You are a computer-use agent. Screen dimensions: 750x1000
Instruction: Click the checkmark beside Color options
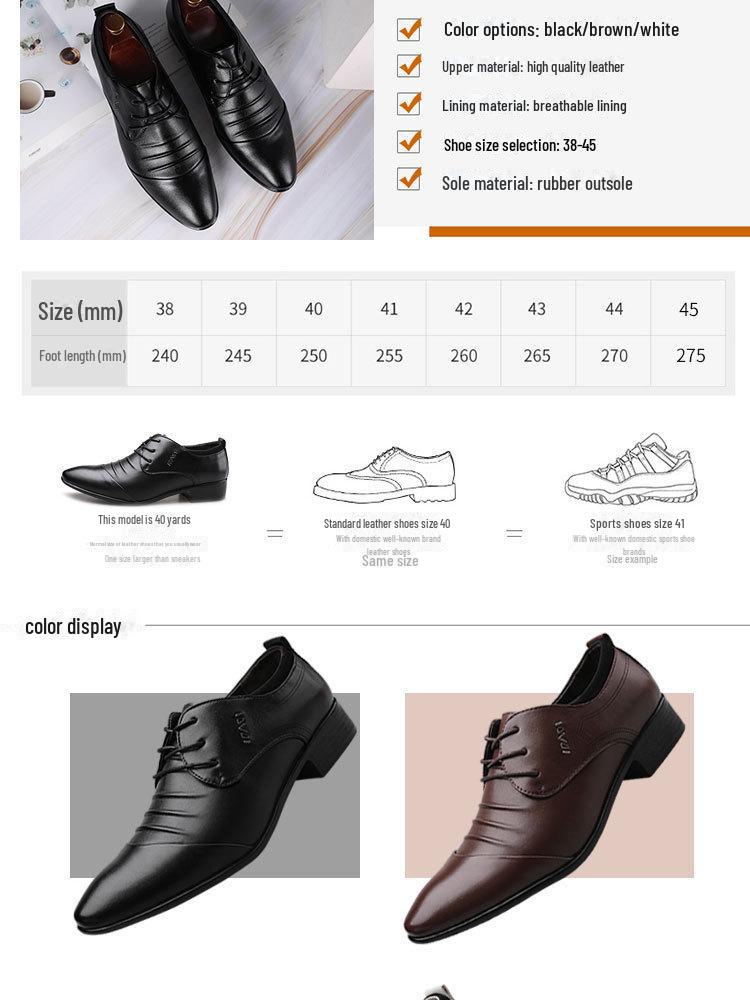point(409,29)
